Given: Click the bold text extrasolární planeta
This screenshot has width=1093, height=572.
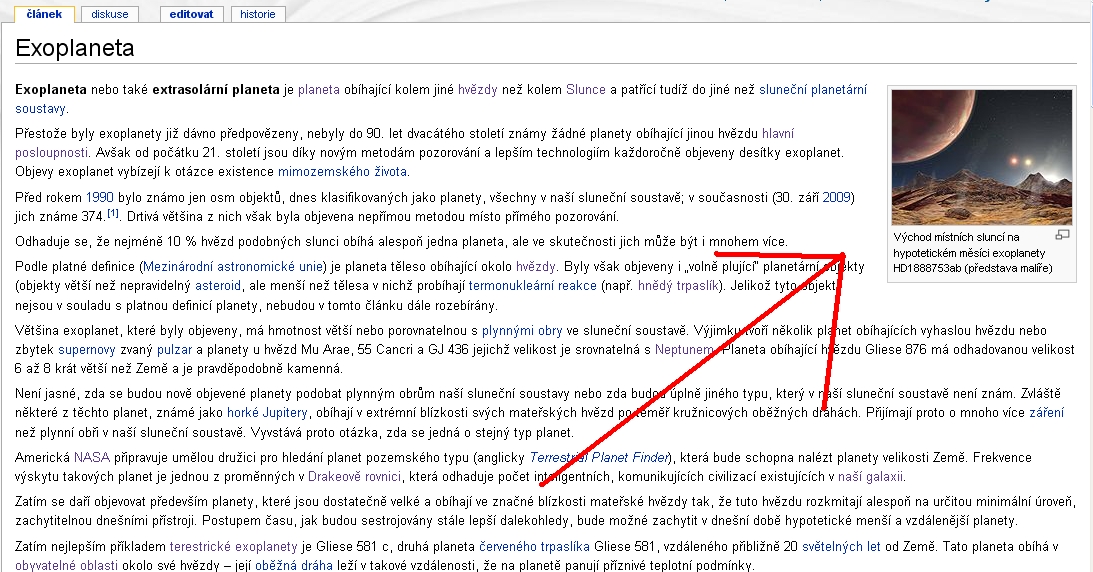Looking at the screenshot, I should point(216,89).
